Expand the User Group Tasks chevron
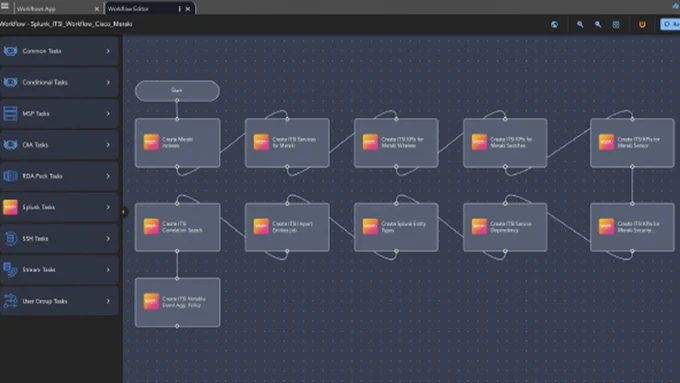The image size is (680, 383). [108, 301]
